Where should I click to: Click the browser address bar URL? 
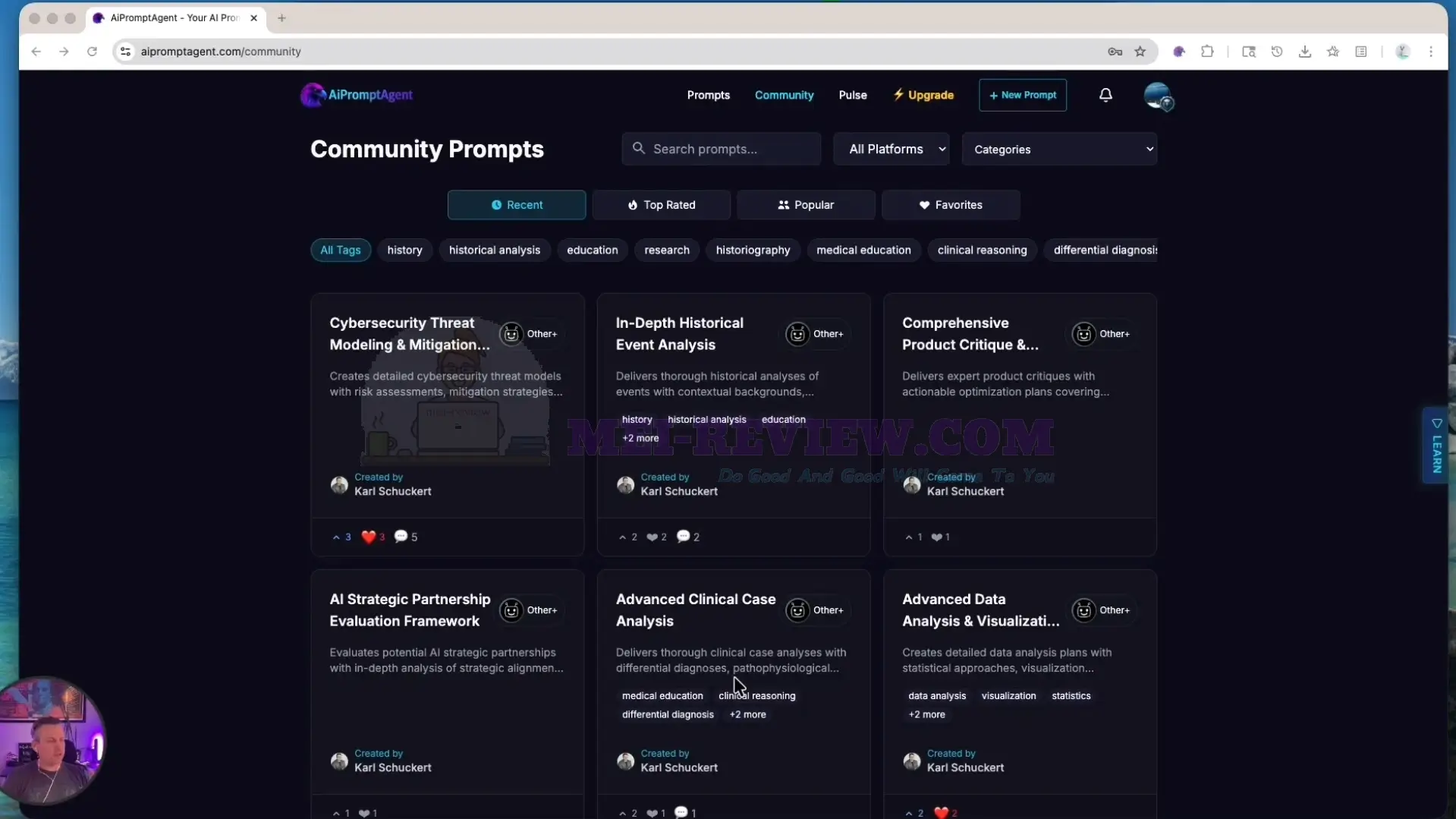click(x=221, y=52)
